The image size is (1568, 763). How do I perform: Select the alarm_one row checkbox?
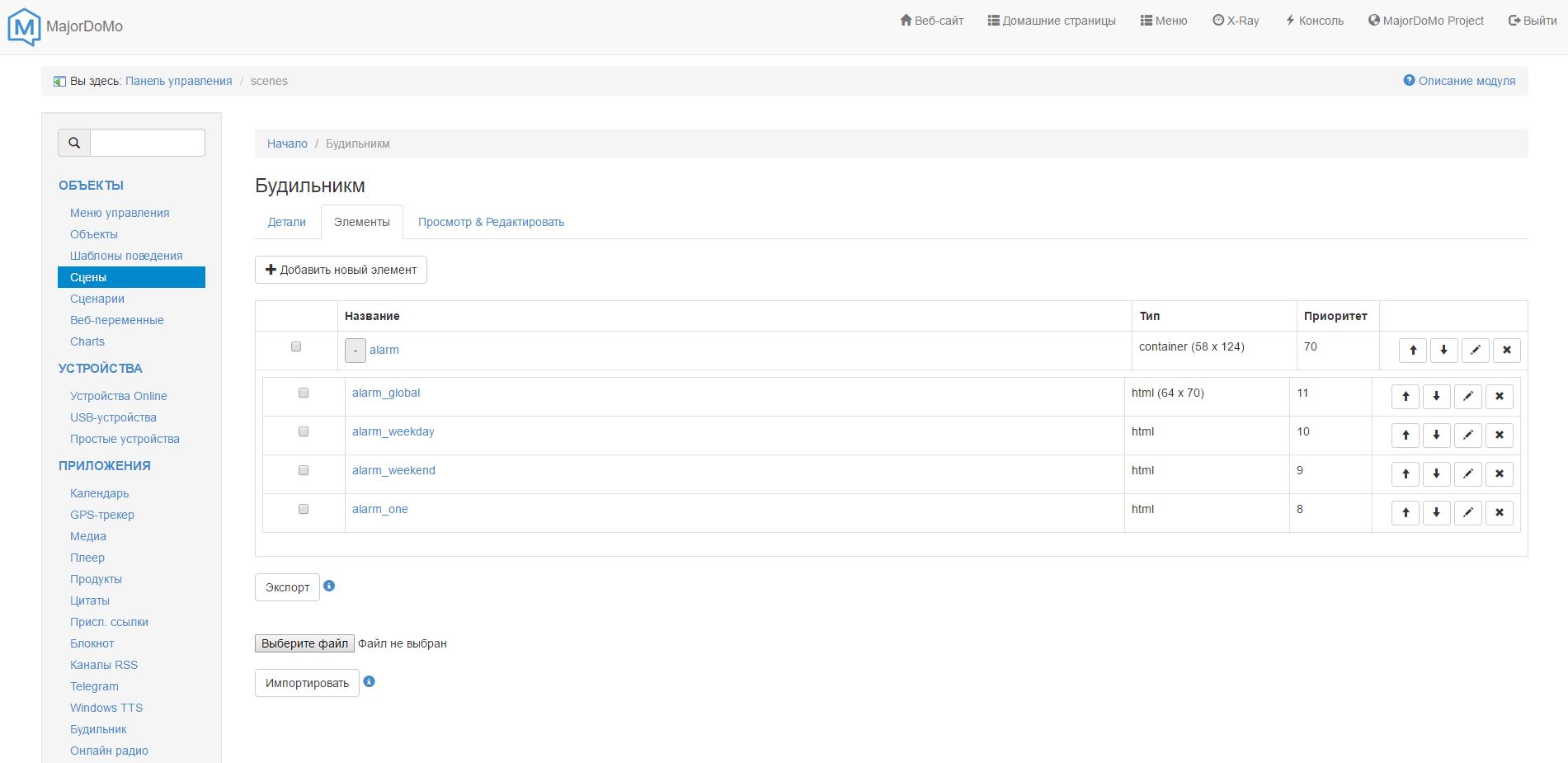pos(304,510)
